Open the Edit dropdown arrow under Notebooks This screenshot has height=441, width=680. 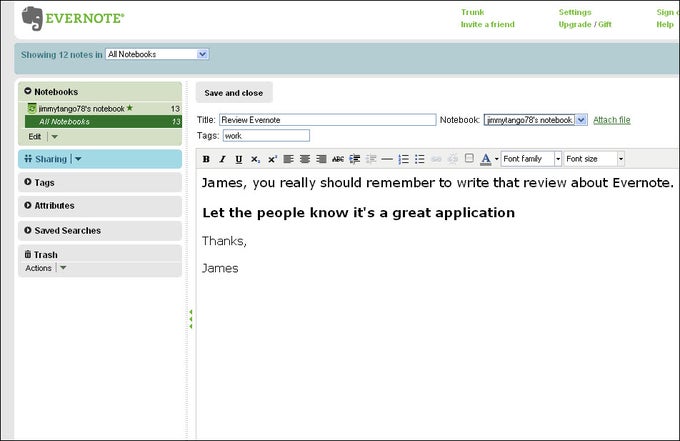point(54,137)
